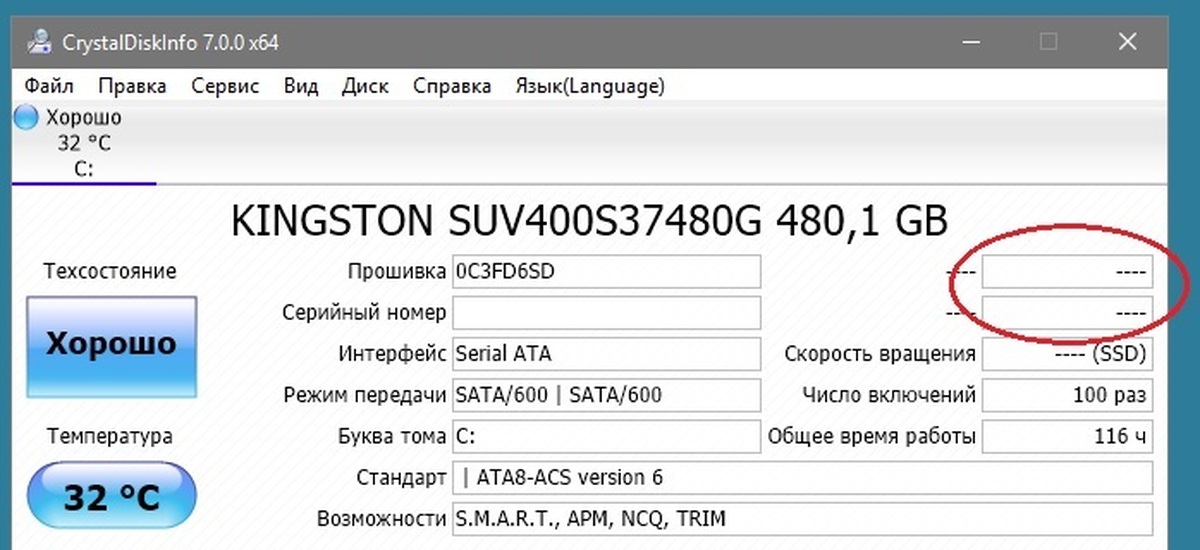The height and width of the screenshot is (550, 1200).
Task: Click the 100 раз power-on count field
Action: coord(1067,394)
